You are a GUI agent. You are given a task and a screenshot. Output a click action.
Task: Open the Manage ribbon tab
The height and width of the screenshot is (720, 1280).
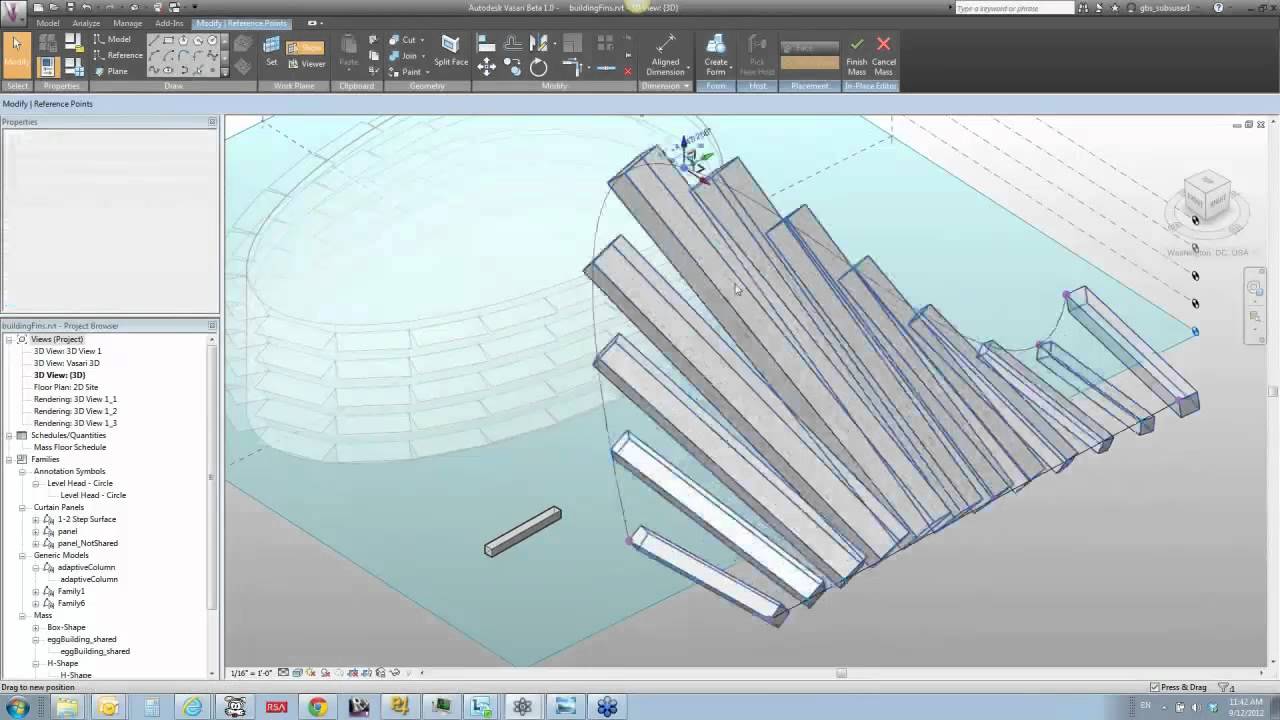click(x=128, y=23)
